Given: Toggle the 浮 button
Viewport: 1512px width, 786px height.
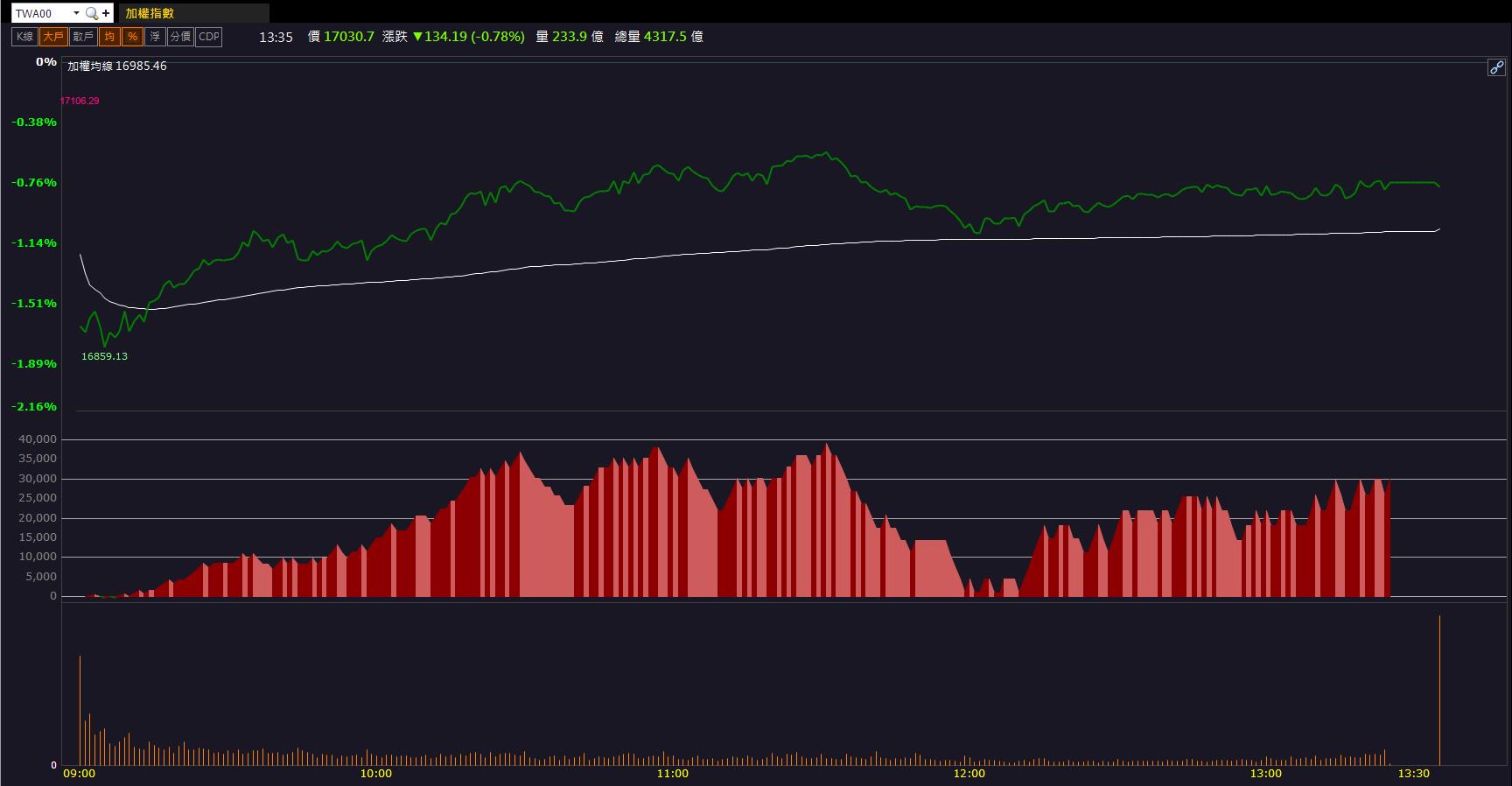Looking at the screenshot, I should click(x=155, y=37).
